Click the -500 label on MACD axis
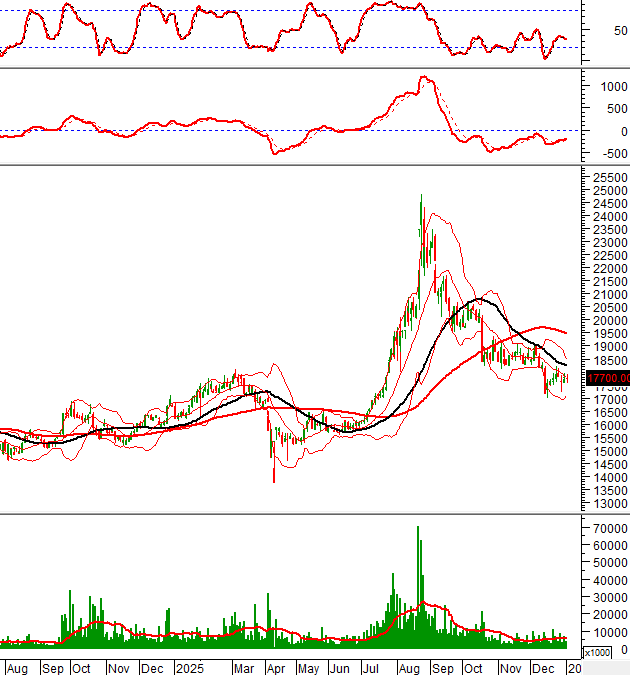This screenshot has height=675, width=630. (x=602, y=153)
